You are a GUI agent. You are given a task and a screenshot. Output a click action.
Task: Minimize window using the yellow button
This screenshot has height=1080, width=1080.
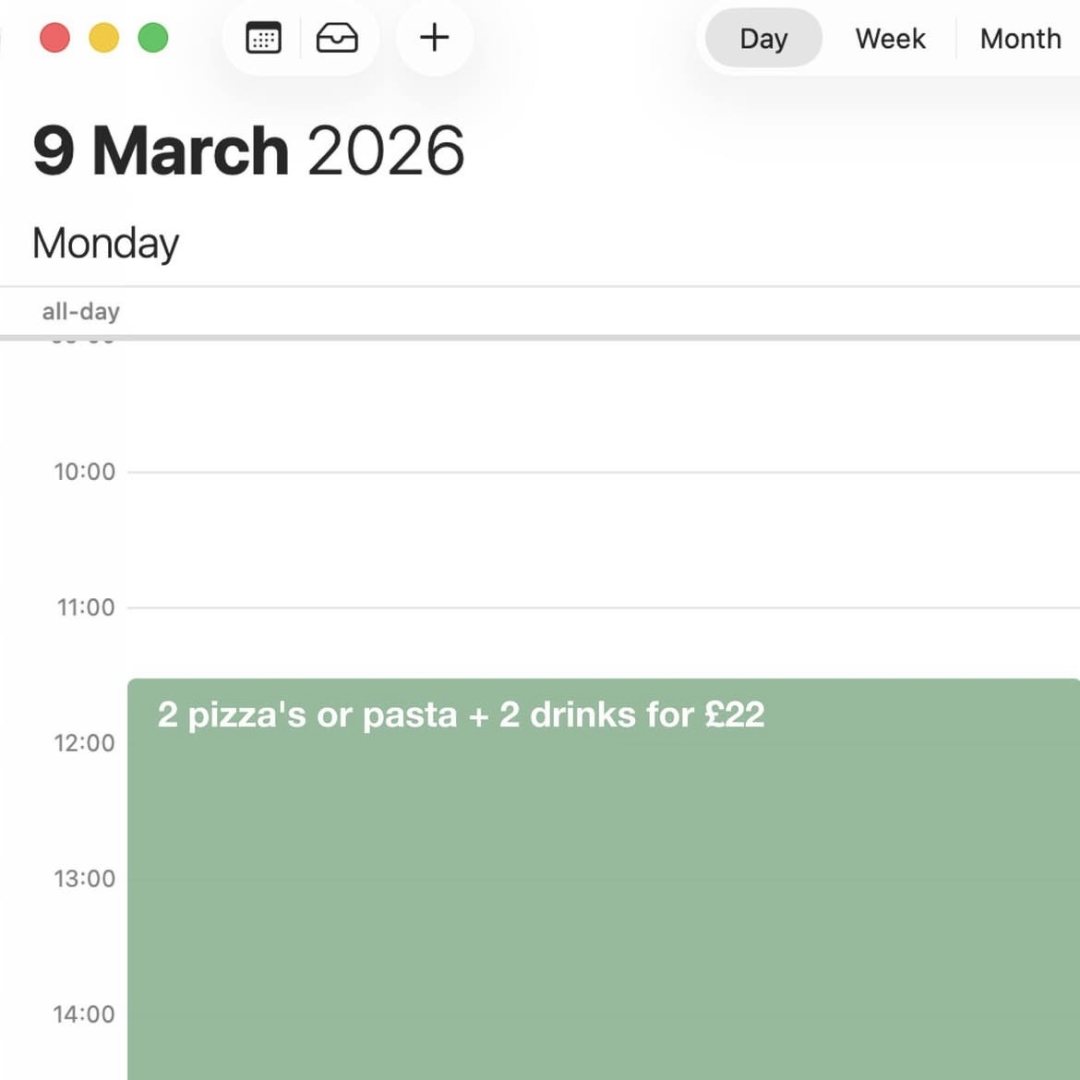click(104, 38)
